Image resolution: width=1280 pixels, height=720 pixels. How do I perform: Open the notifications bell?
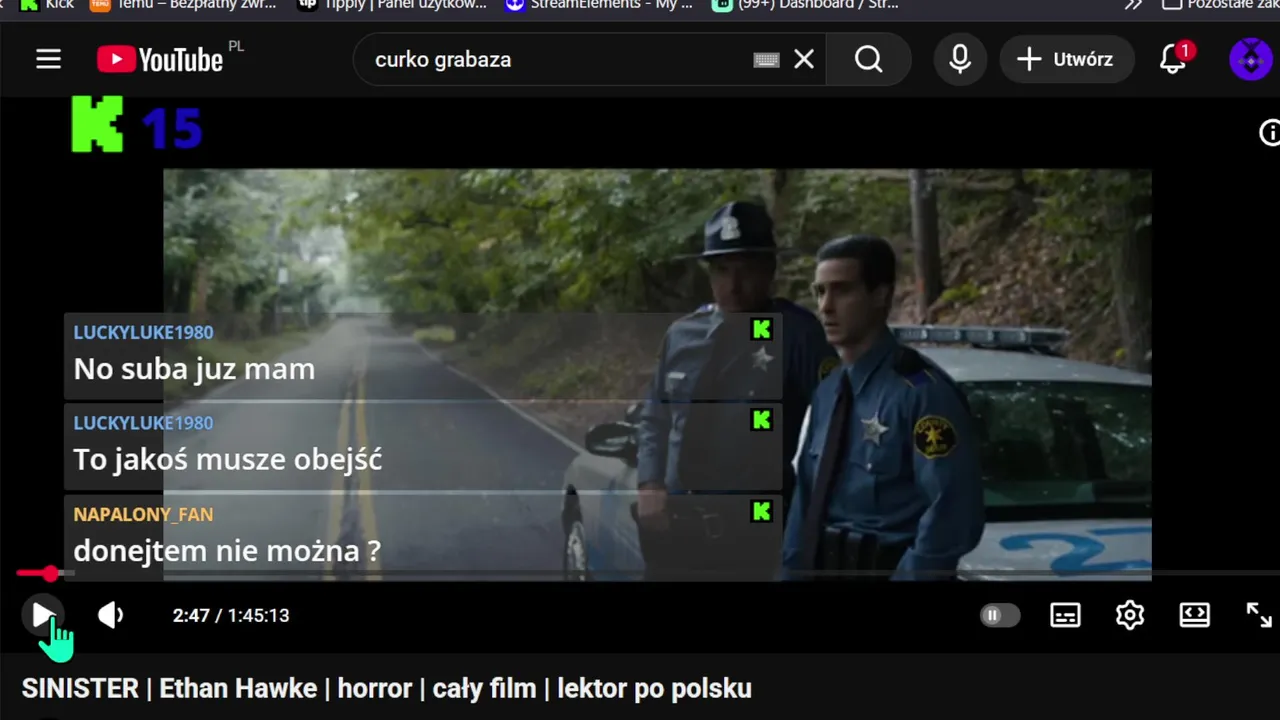(x=1173, y=60)
